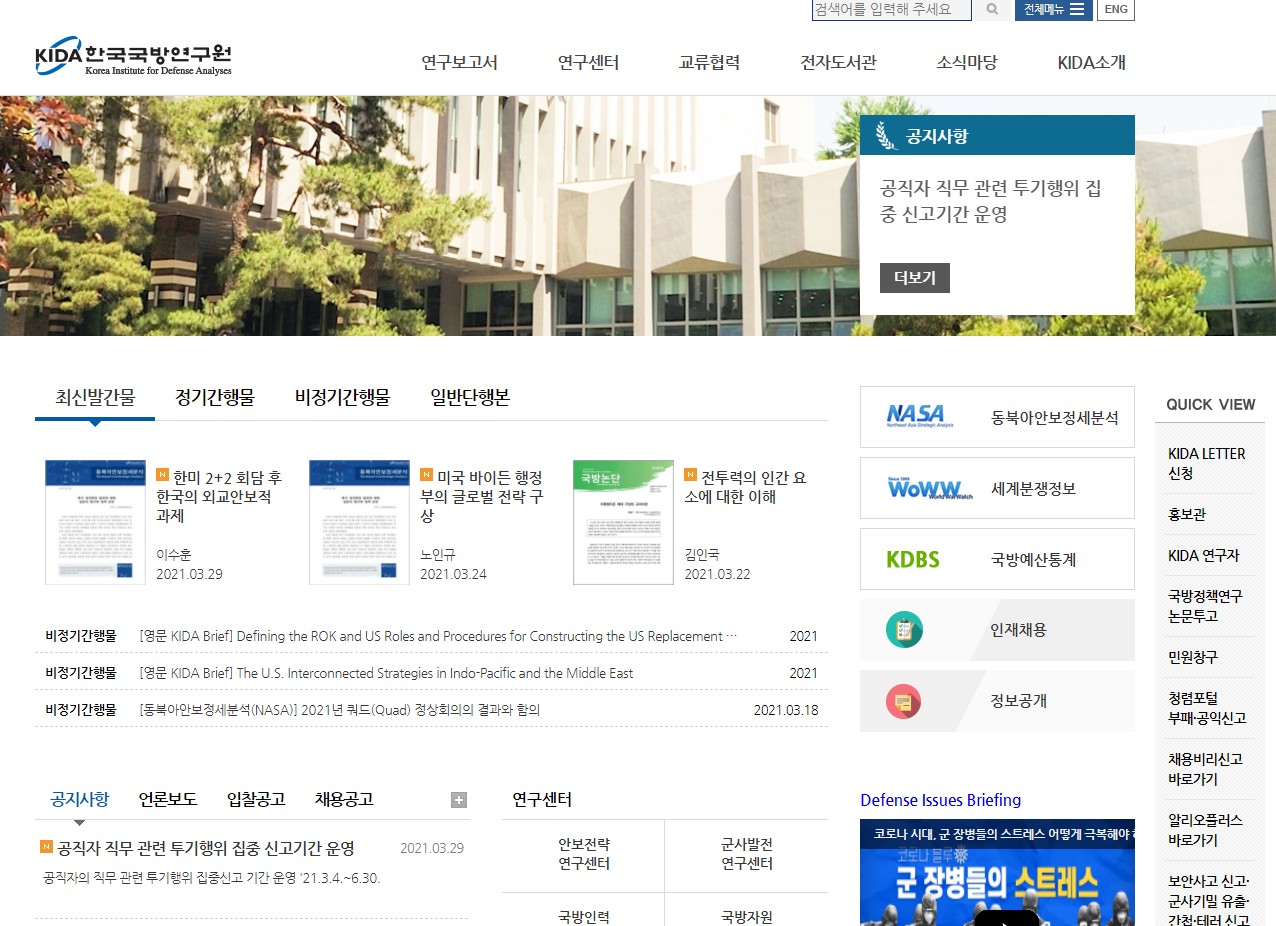
Task: Open 홍보관 quick link
Action: 1187,514
